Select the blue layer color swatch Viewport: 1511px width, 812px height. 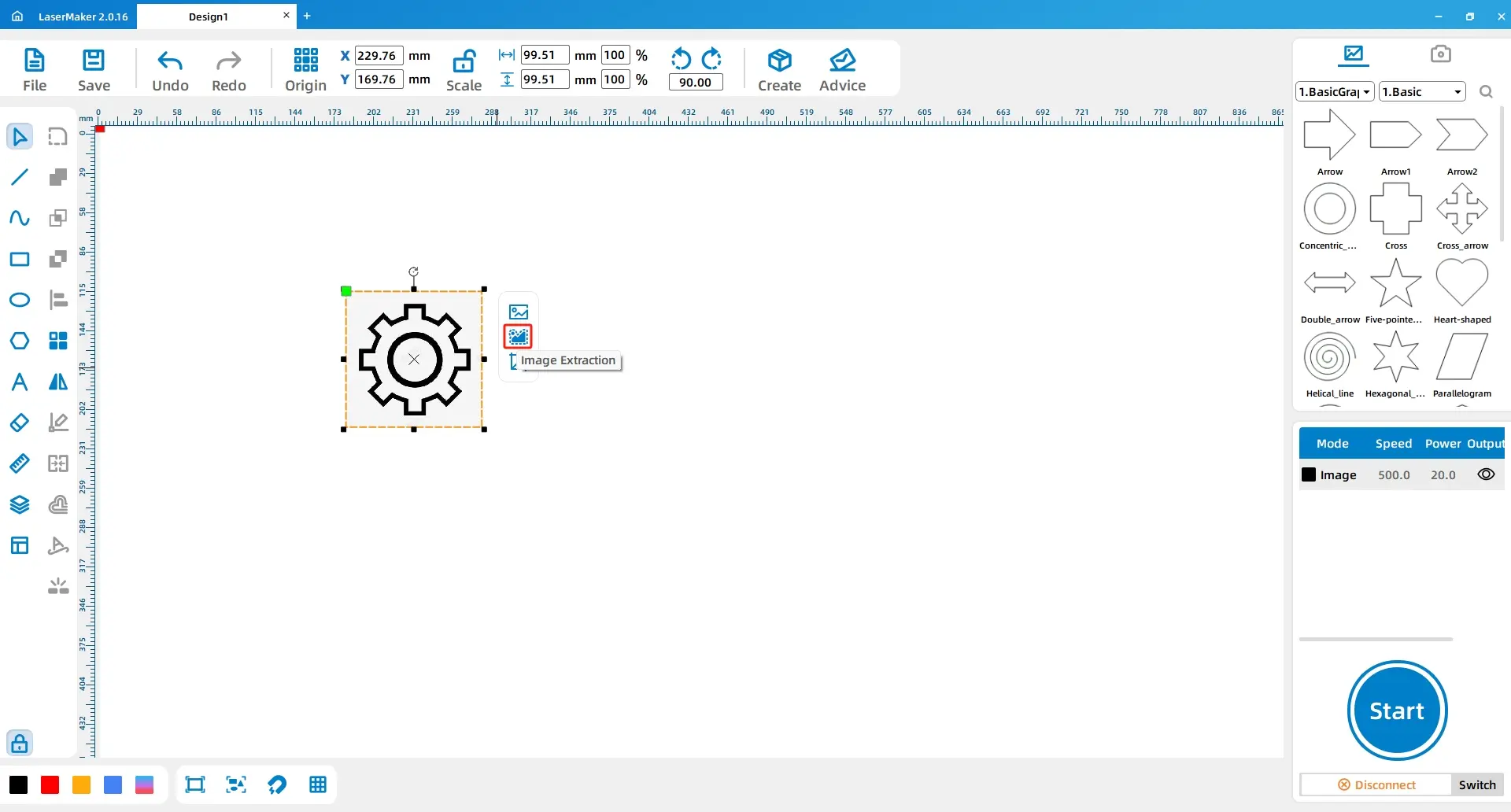(113, 784)
